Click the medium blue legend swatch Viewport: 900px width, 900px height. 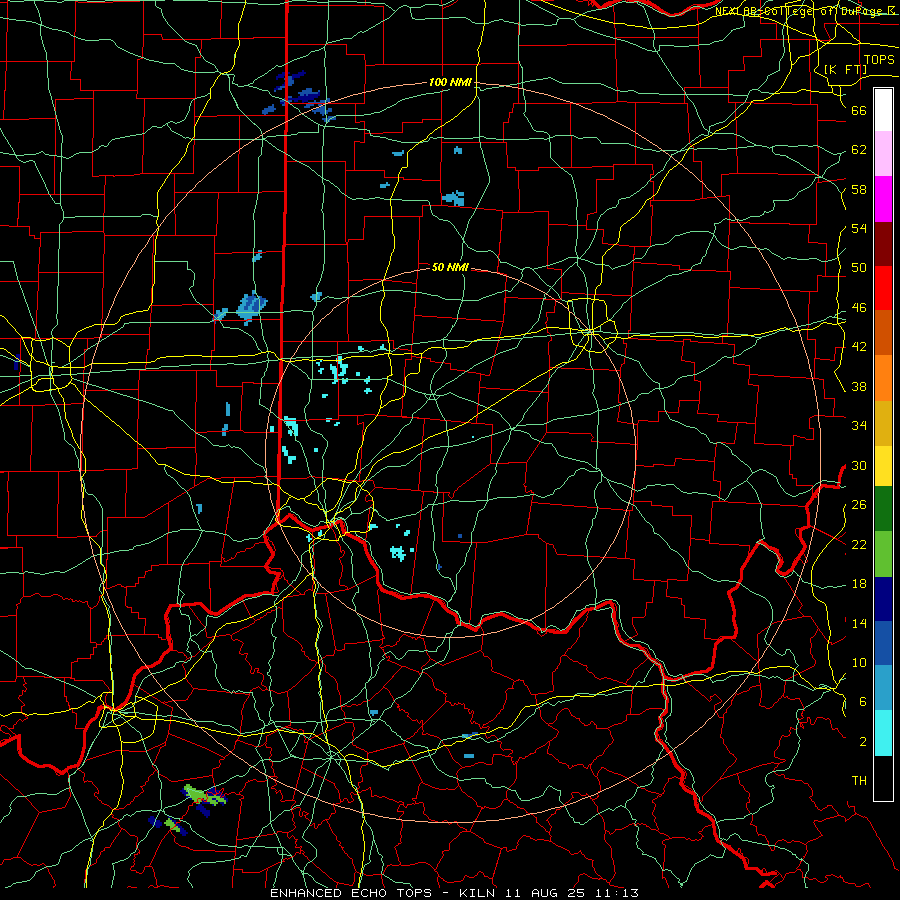coord(883,643)
